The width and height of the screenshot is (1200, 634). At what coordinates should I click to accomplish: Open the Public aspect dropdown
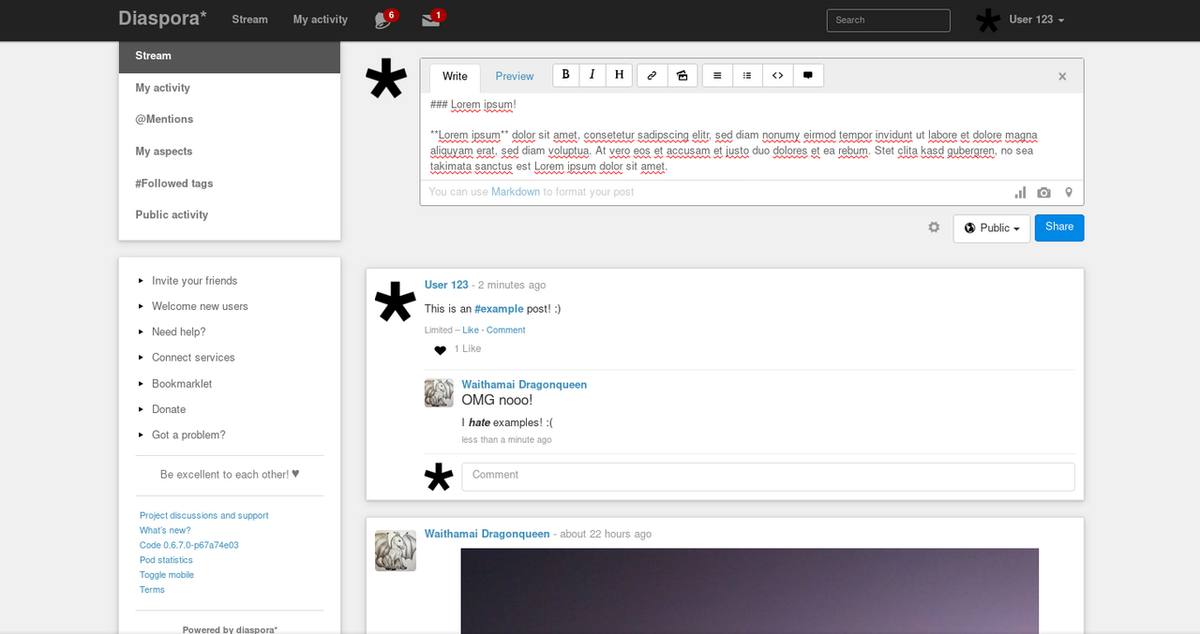click(991, 228)
